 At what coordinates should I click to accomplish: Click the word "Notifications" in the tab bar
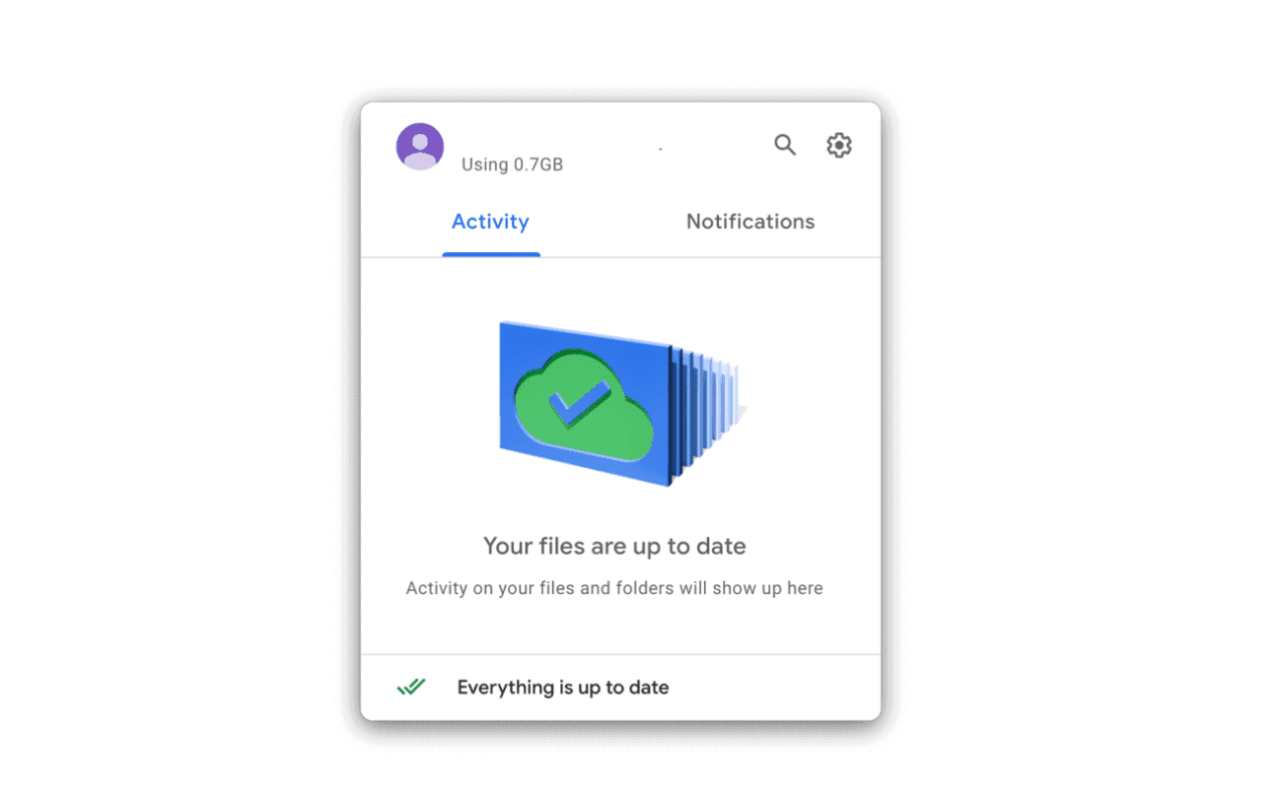pos(751,222)
